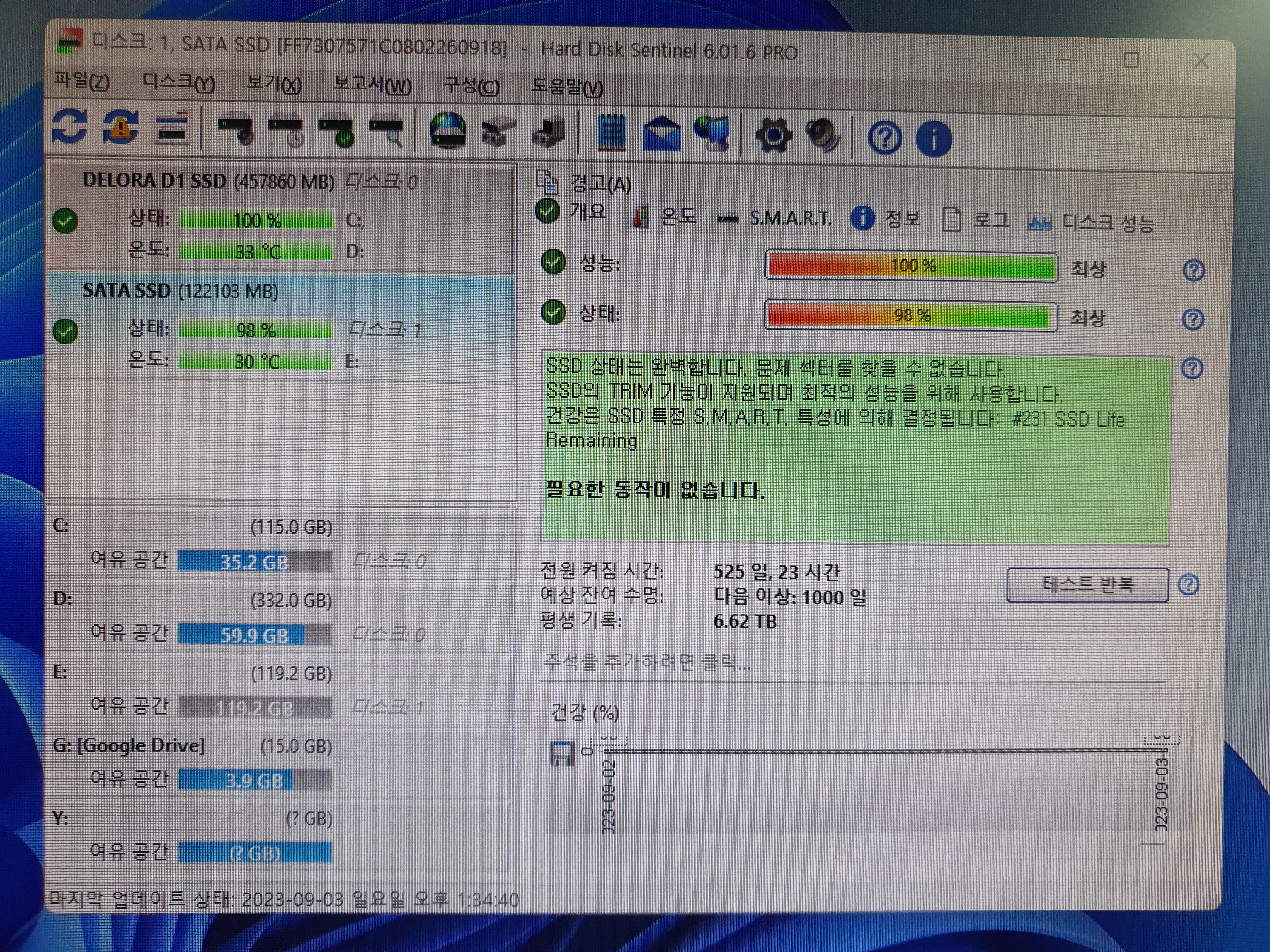
Task: Click the 525 일, 23 시간 power-on value
Action: point(777,571)
